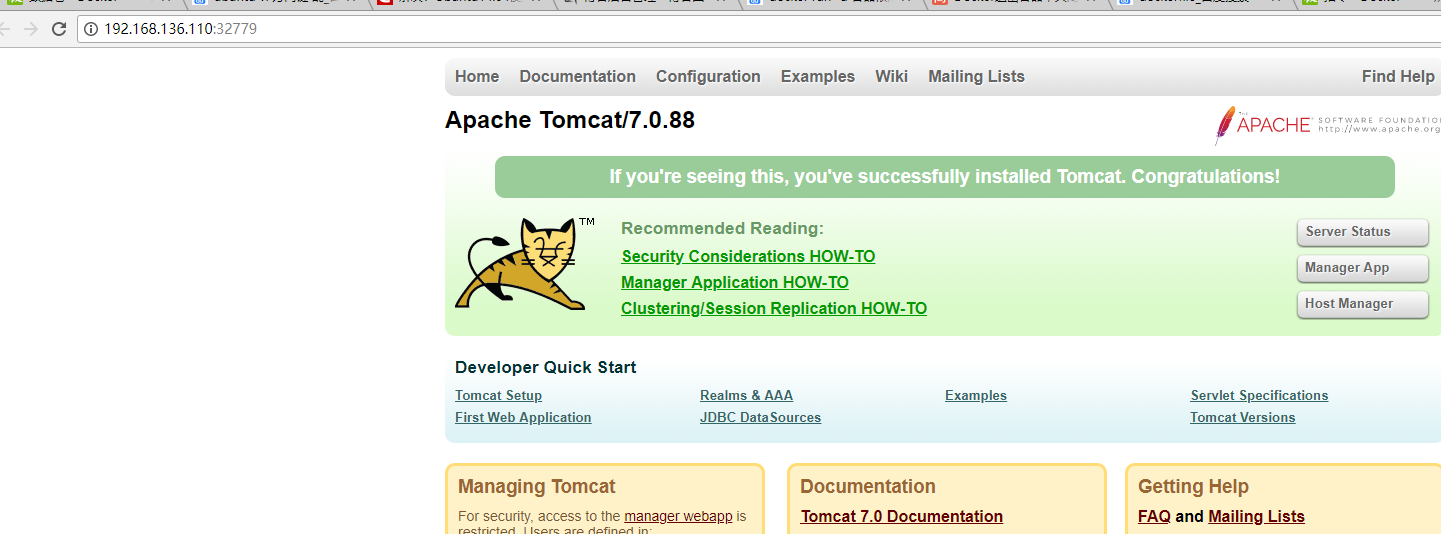
Task: Open the Home menu item
Action: (x=477, y=76)
